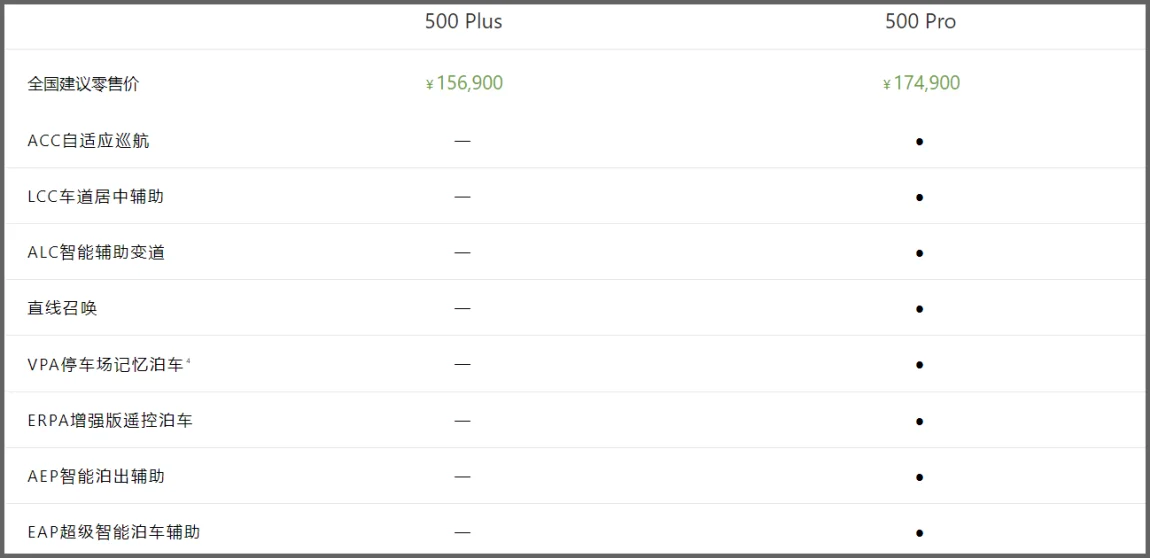
Task: Click the footnote 4 superscript after VPA停车场记忆泊车
Action: 188,360
